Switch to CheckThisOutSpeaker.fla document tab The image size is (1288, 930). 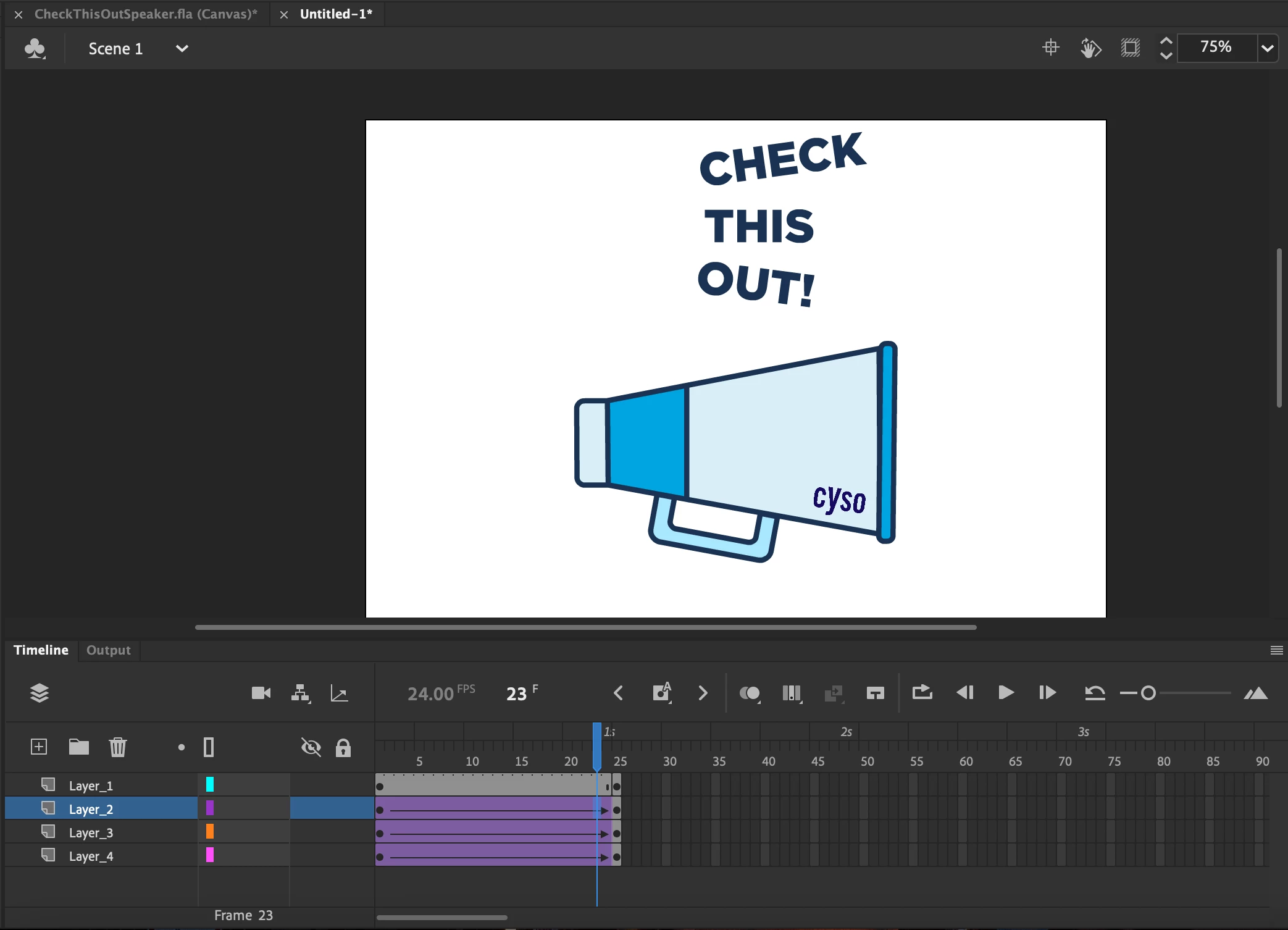click(146, 14)
